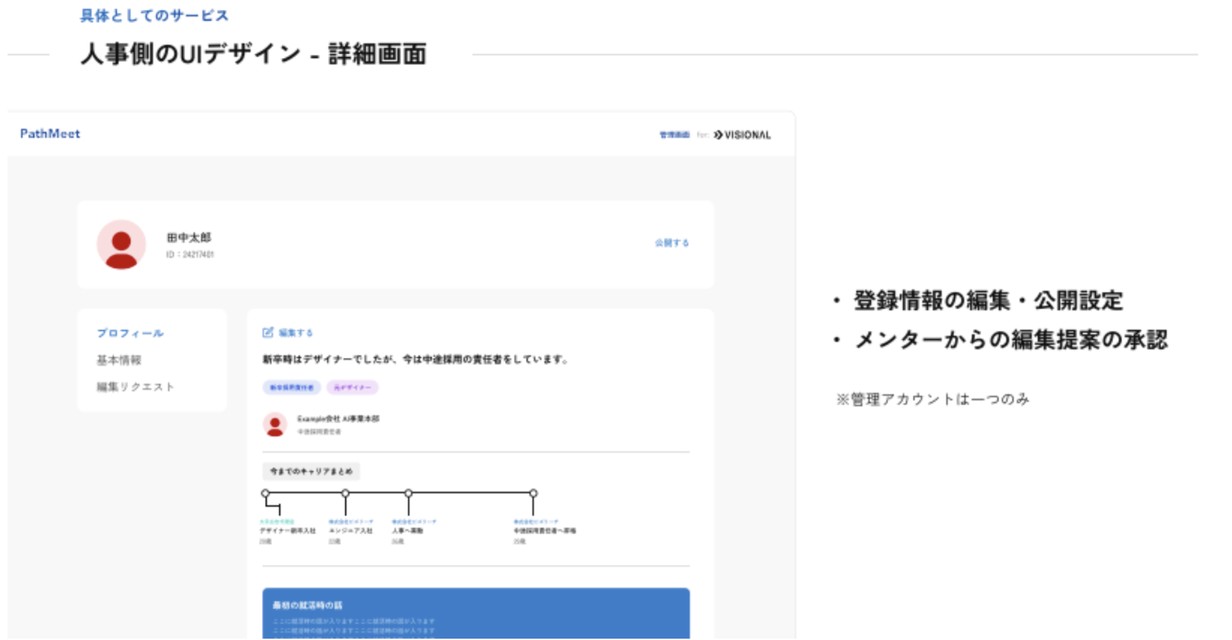1232x640 pixels.
Task: Select the 中途採用責任者へ昇格 timeline node
Action: (533, 493)
